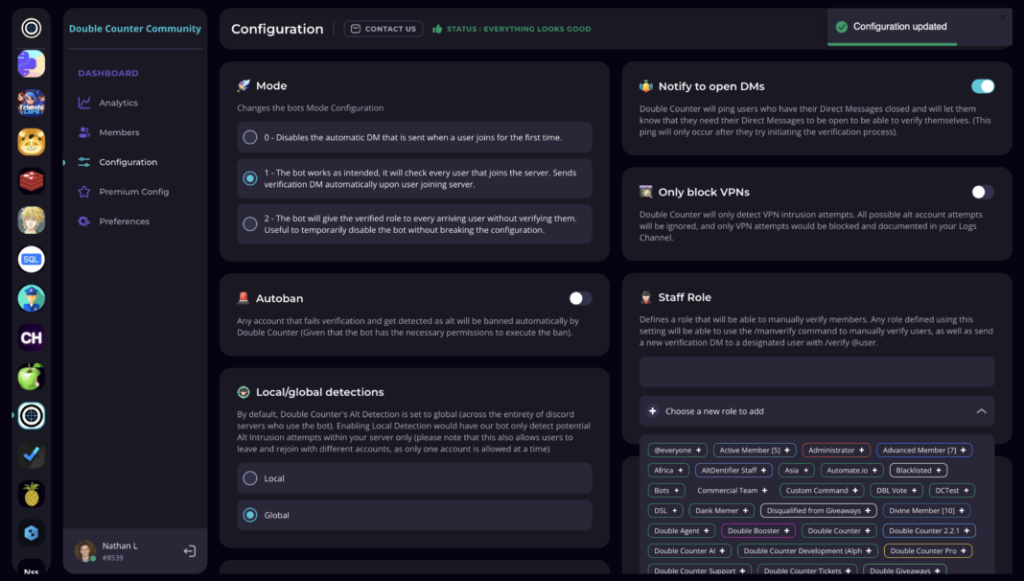Click the bell icon next to Autoban

(x=245, y=297)
